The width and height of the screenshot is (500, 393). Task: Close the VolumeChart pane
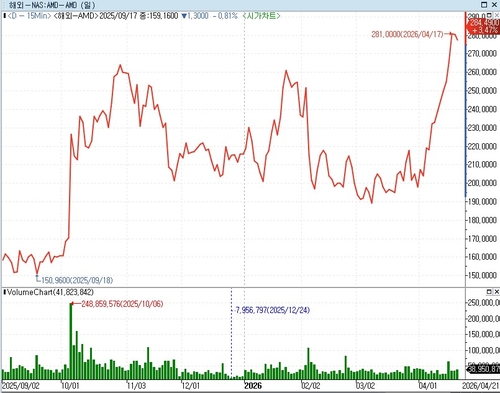tap(496, 292)
